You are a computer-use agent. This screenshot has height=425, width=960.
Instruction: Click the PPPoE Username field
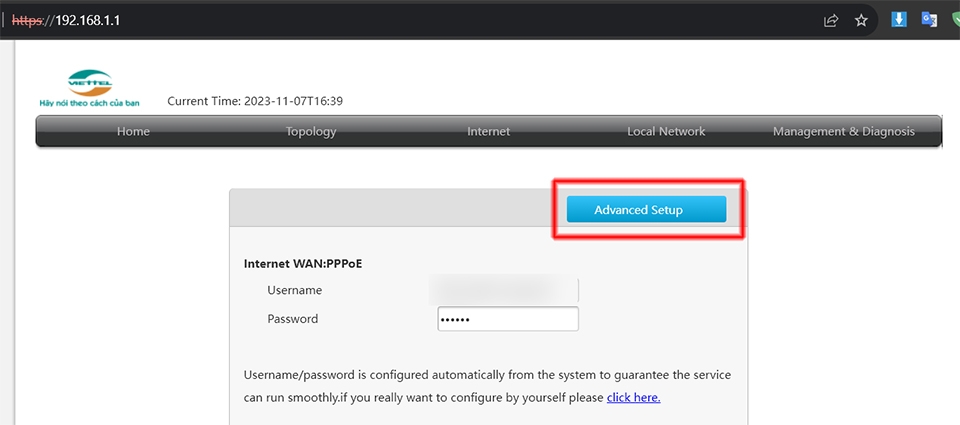pyautogui.click(x=505, y=290)
